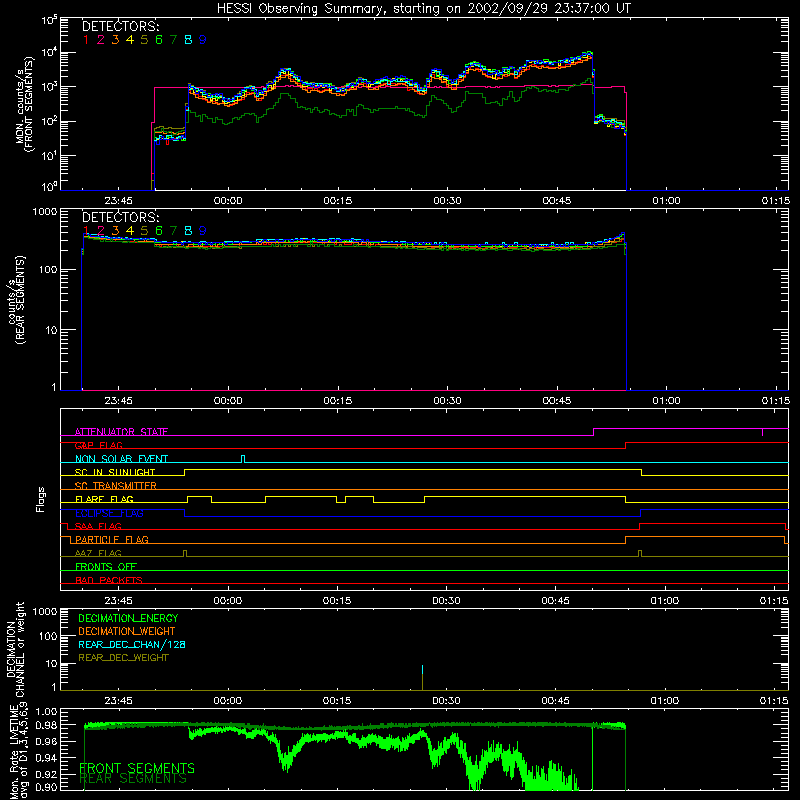Click the FRONTS_OFF flag label
800x800 pixels.
pyautogui.click(x=106, y=566)
